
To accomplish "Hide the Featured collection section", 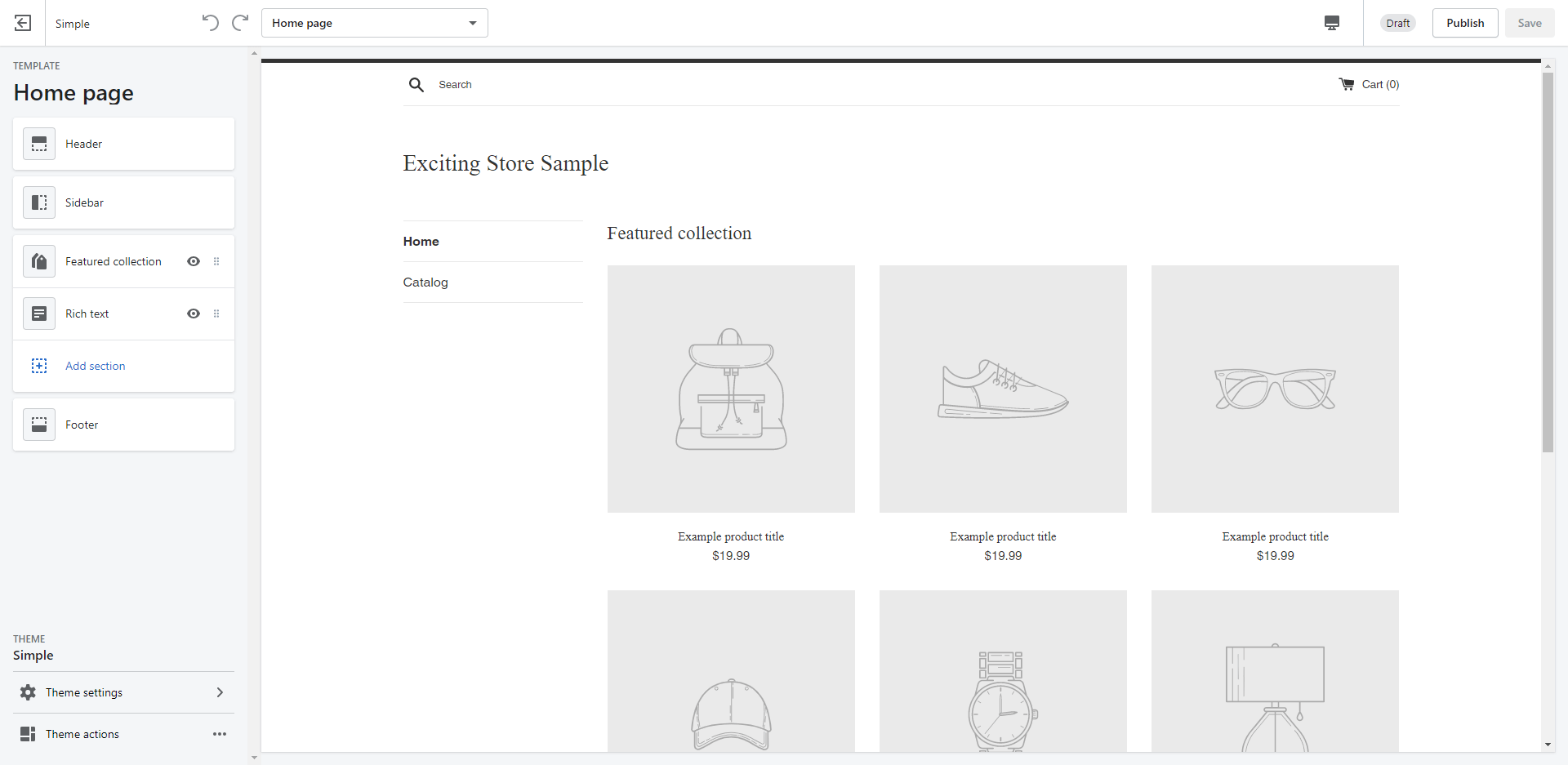I will 194,261.
